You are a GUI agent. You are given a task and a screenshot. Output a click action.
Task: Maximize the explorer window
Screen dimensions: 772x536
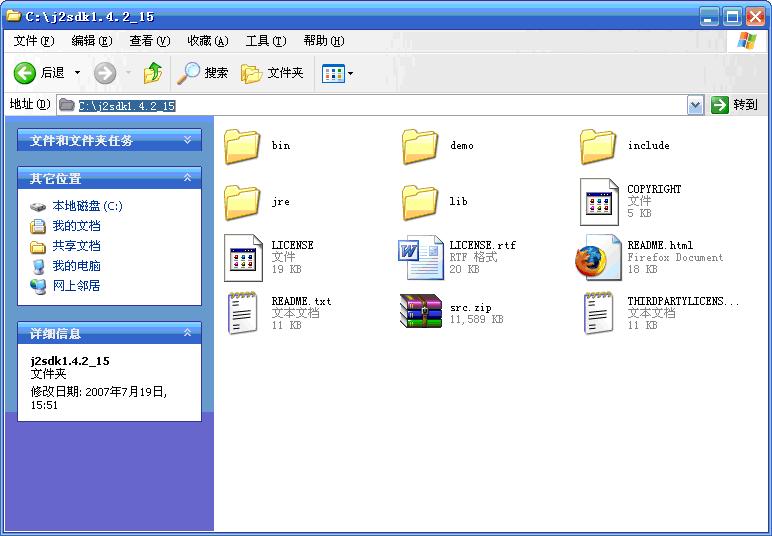click(x=732, y=18)
